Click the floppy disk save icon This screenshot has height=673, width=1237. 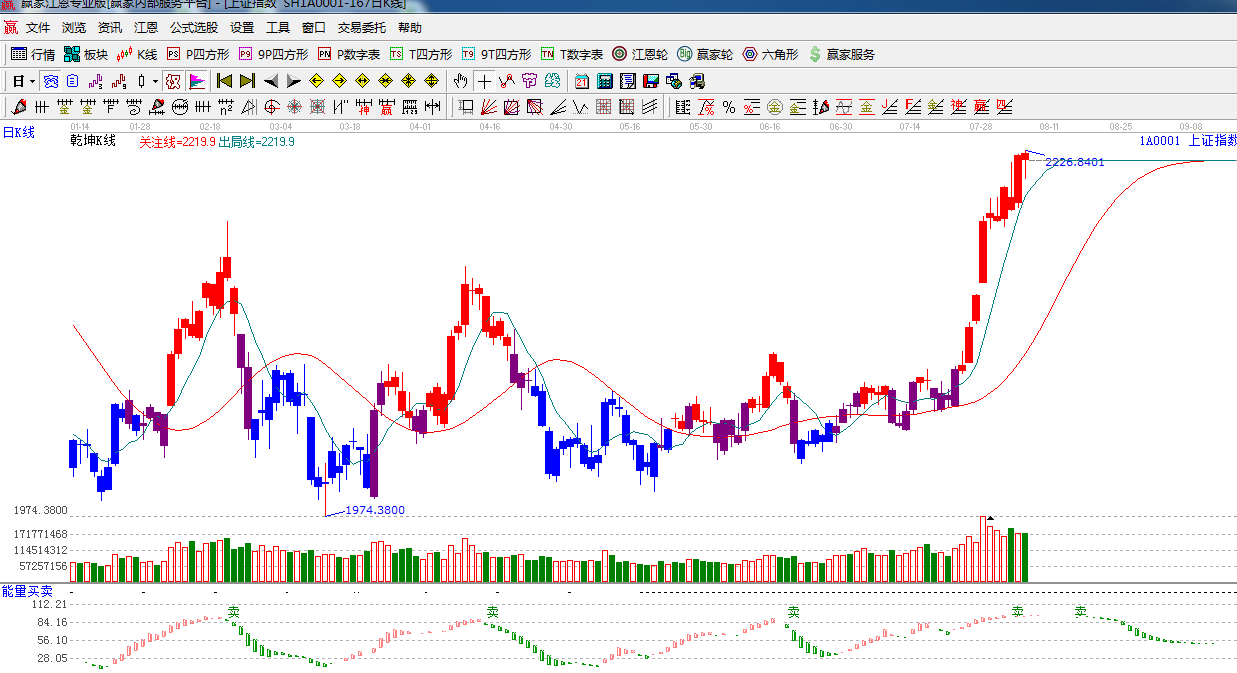(651, 81)
